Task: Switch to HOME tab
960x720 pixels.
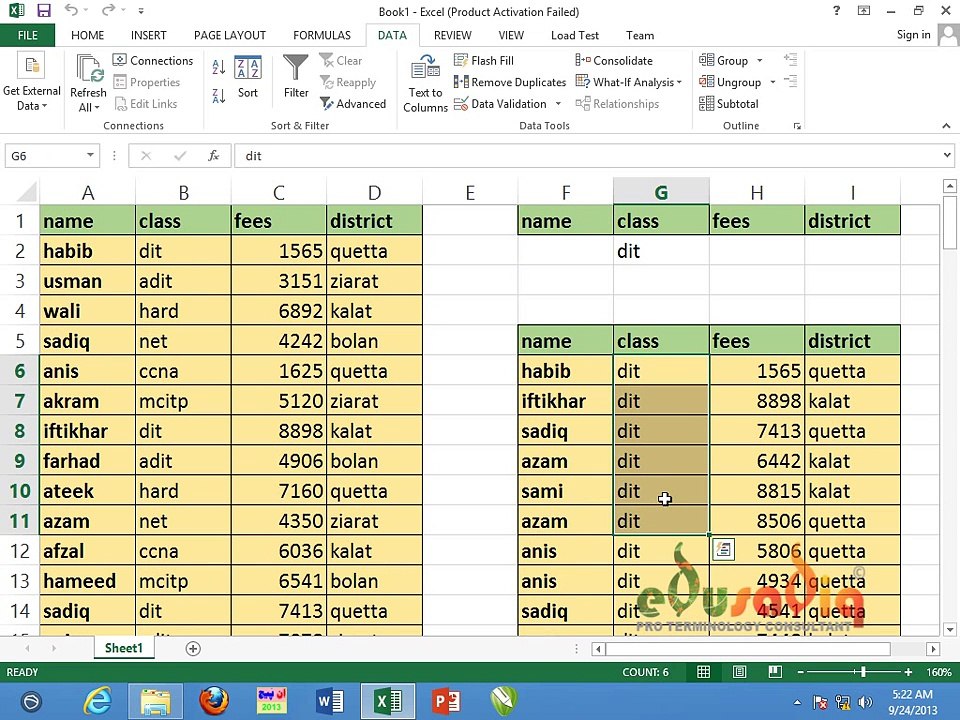Action: (x=88, y=35)
